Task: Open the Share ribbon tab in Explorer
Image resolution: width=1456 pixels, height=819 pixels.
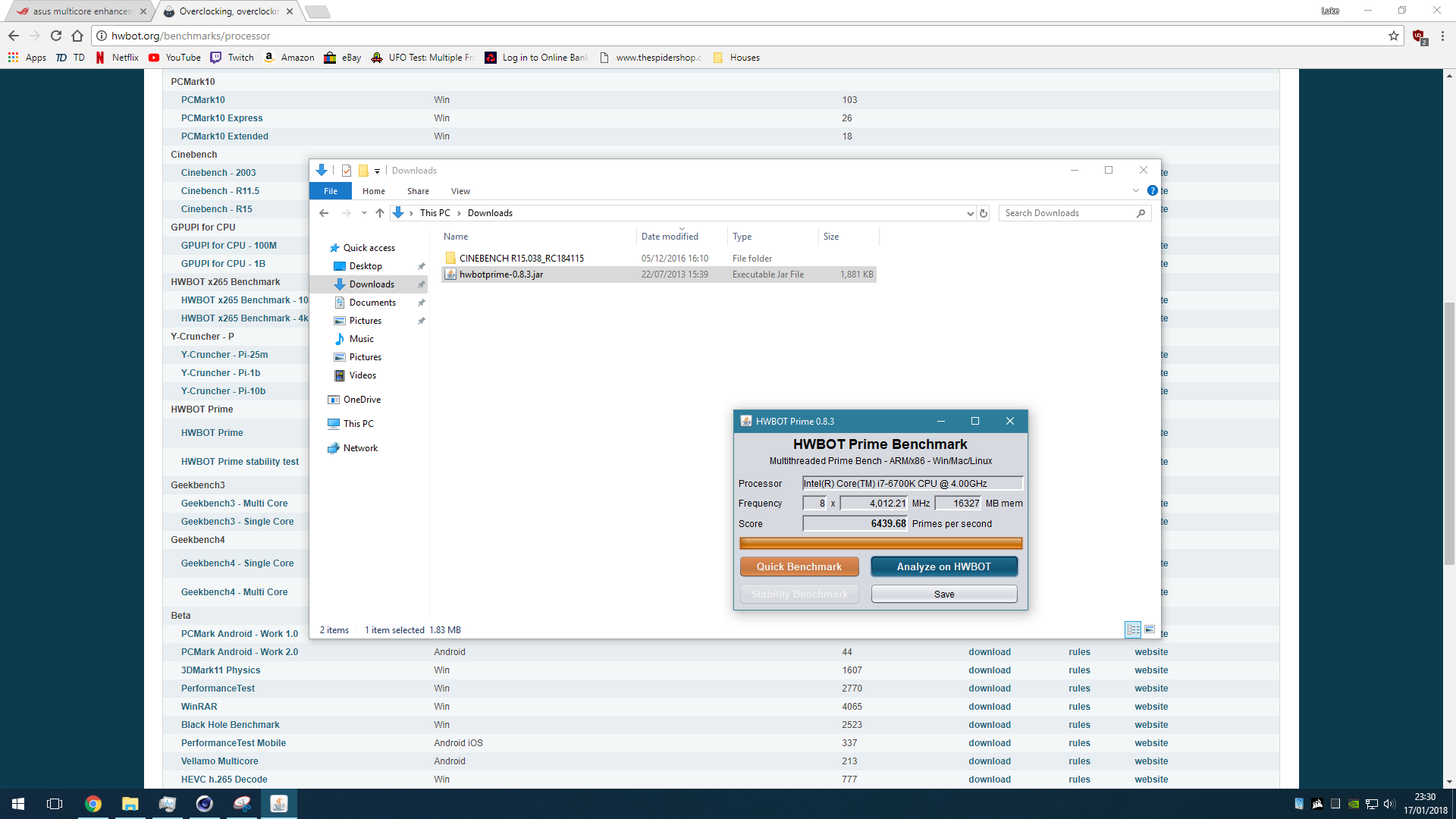Action: pos(418,191)
